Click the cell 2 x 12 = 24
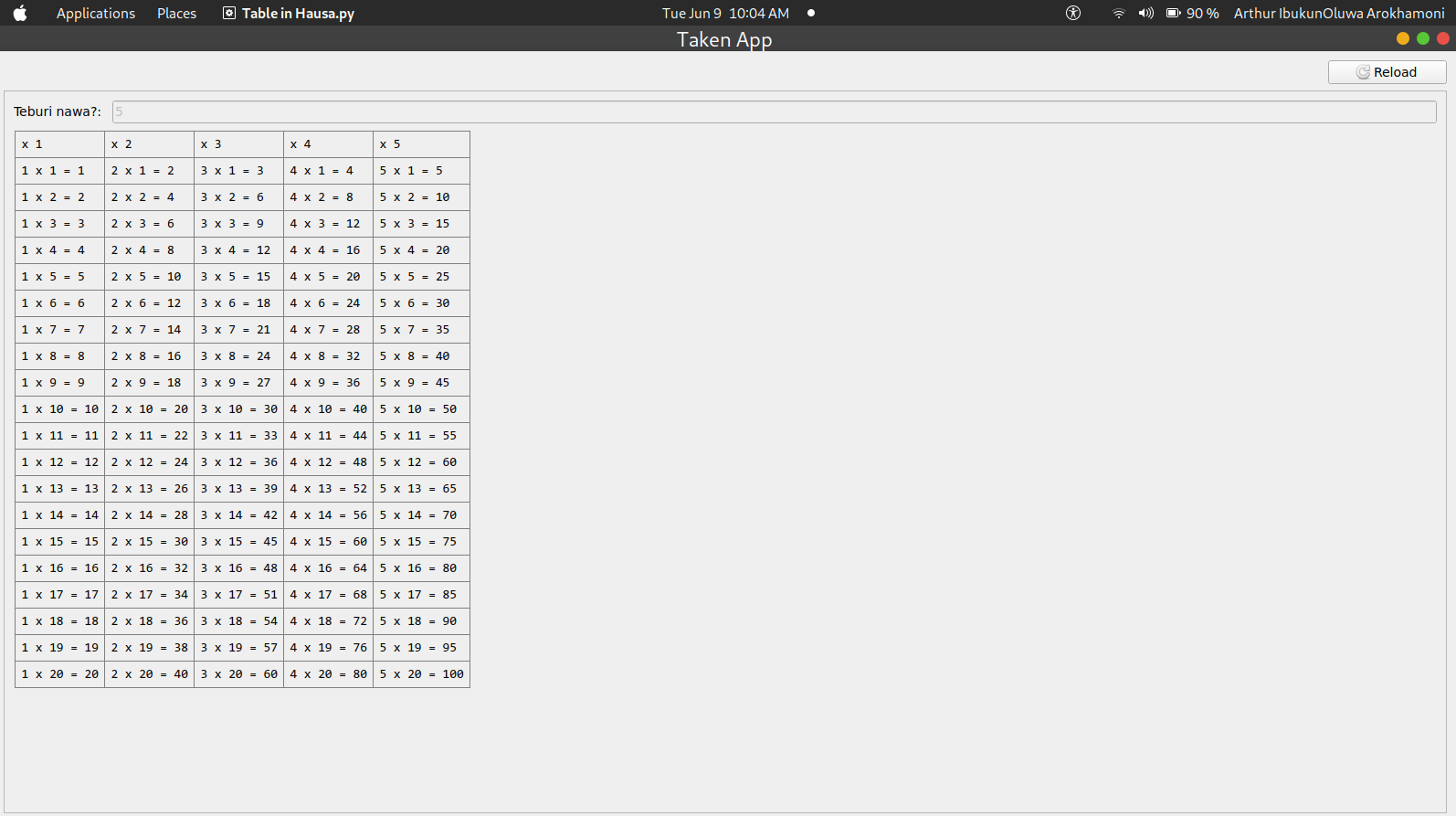1456x816 pixels. pyautogui.click(x=150, y=462)
